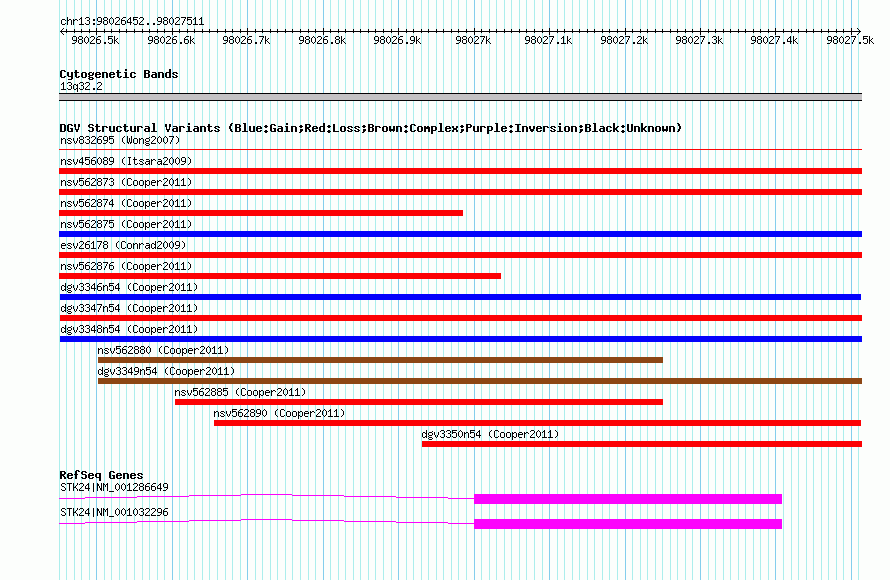Select the gray 13q32.2 cytogenetic band bar

coord(460,97)
